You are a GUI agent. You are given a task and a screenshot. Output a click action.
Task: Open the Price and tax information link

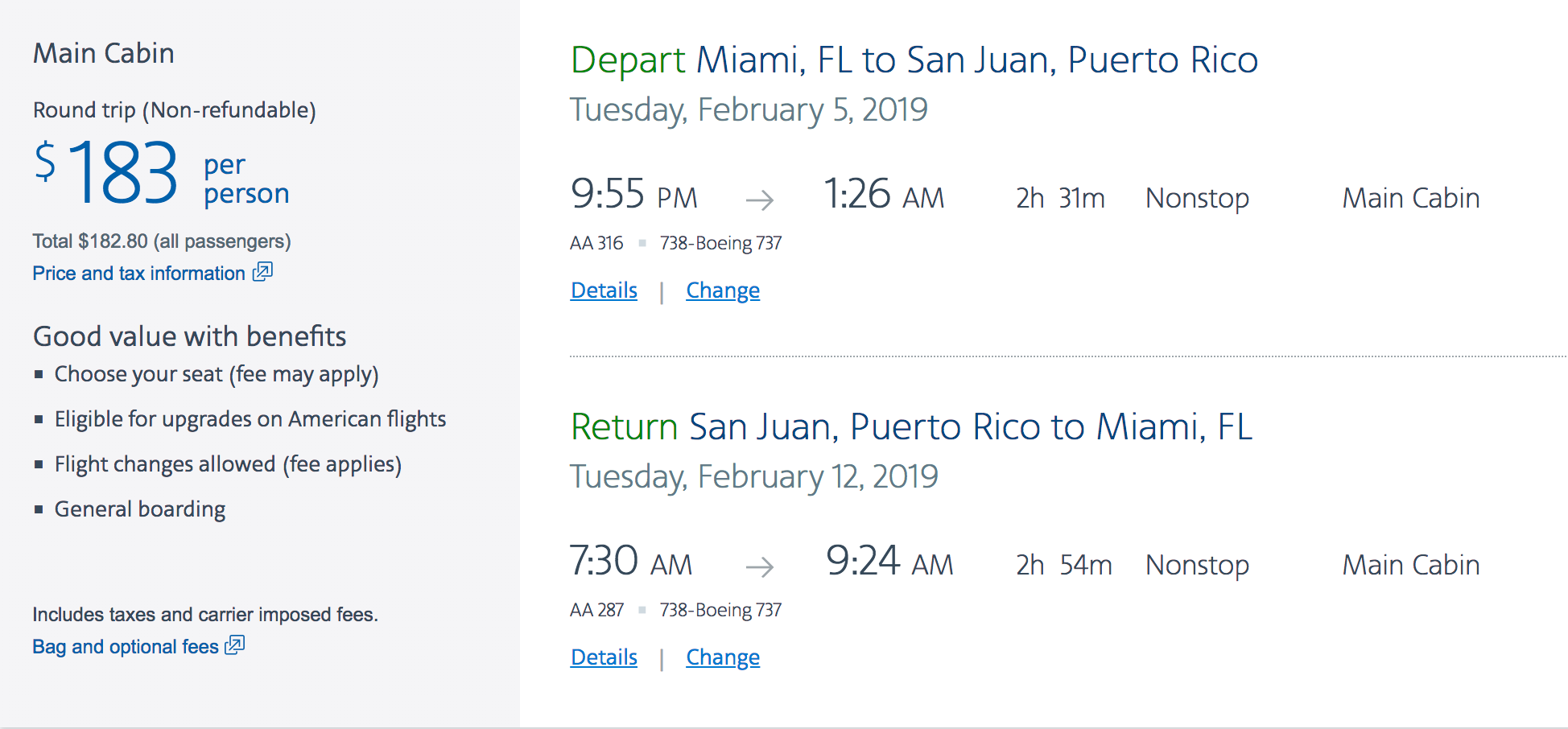pyautogui.click(x=138, y=274)
